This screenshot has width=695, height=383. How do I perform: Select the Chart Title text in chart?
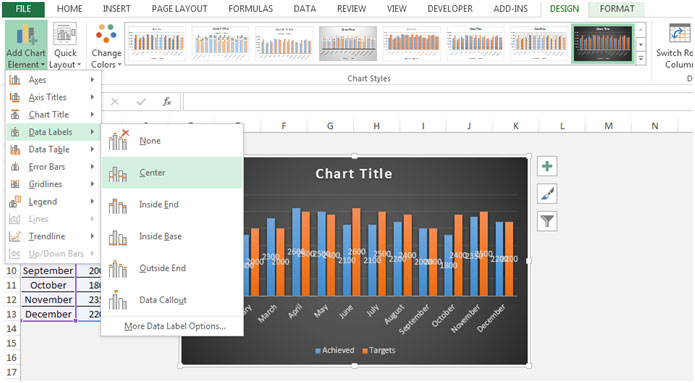click(354, 174)
